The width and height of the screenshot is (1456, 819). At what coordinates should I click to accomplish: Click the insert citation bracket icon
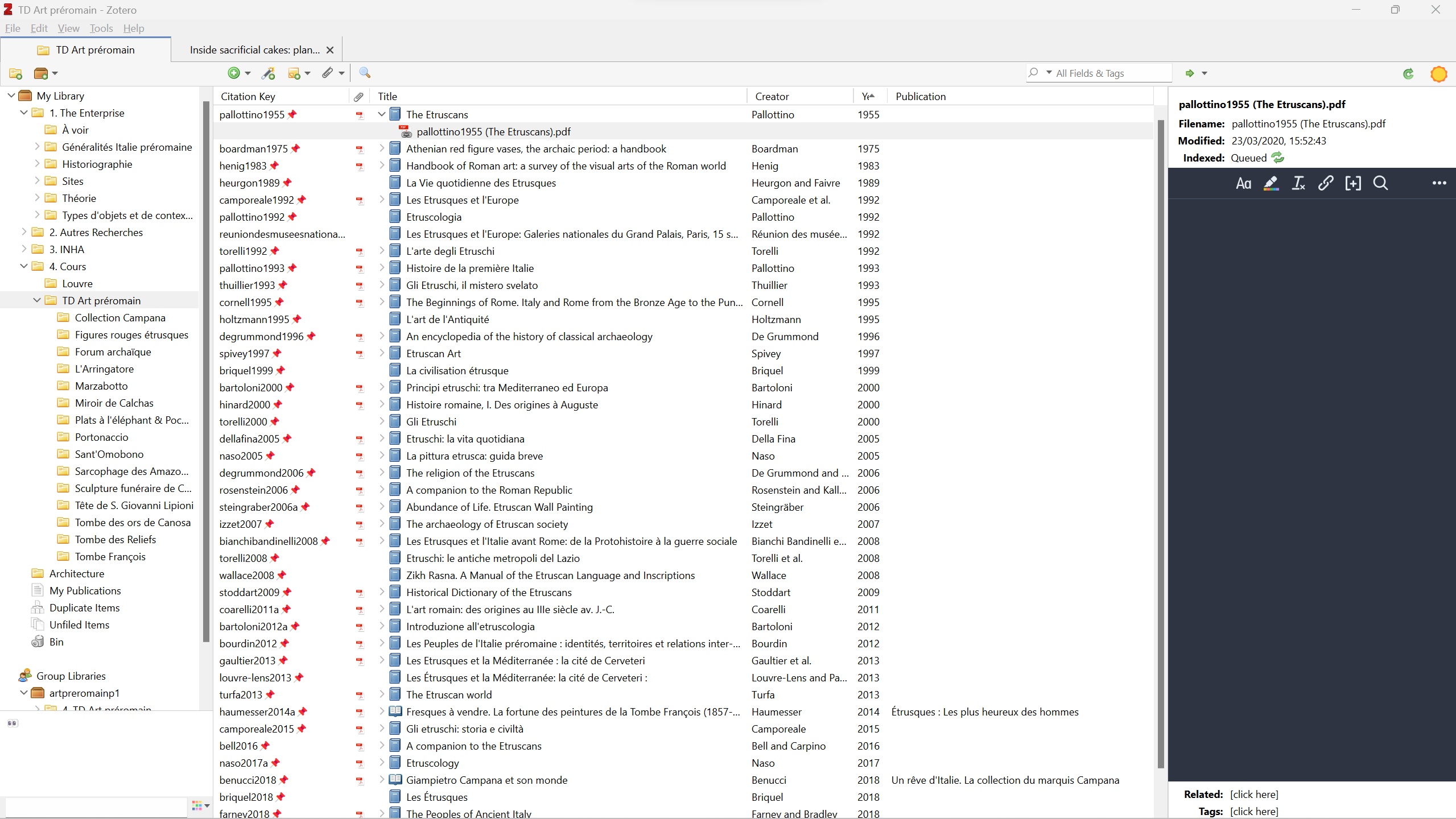click(1353, 183)
